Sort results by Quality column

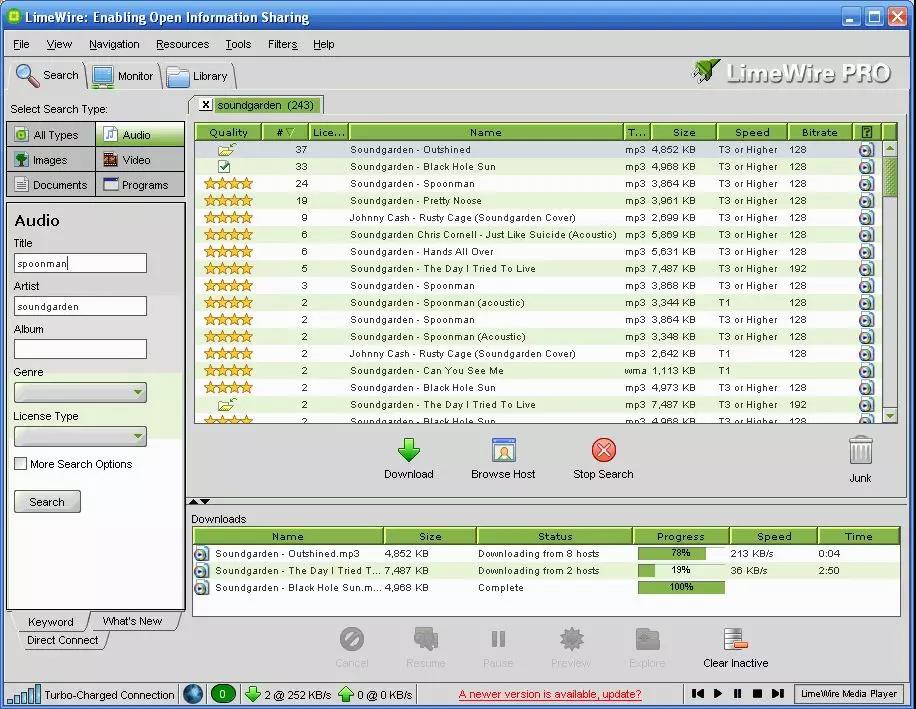coord(228,132)
